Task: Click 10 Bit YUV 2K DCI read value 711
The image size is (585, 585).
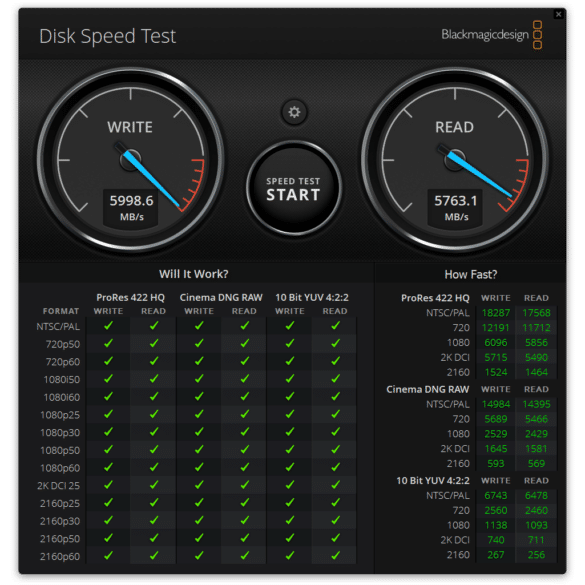Action: (x=536, y=540)
